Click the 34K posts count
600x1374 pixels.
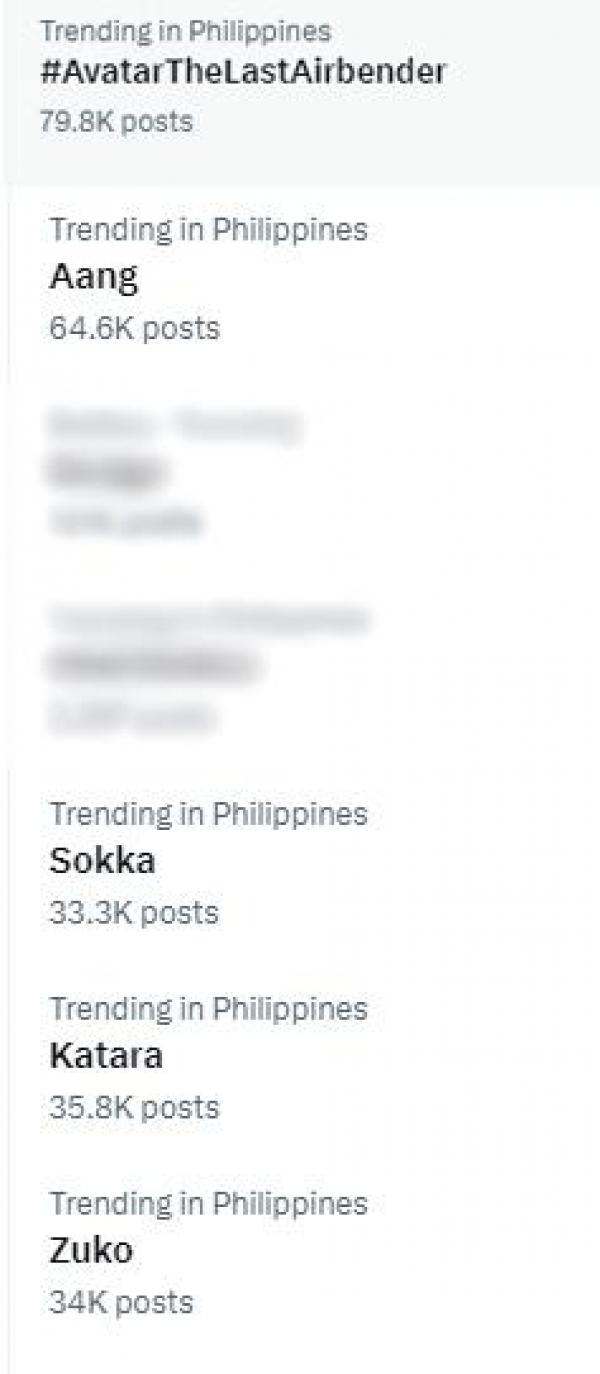(x=120, y=1302)
